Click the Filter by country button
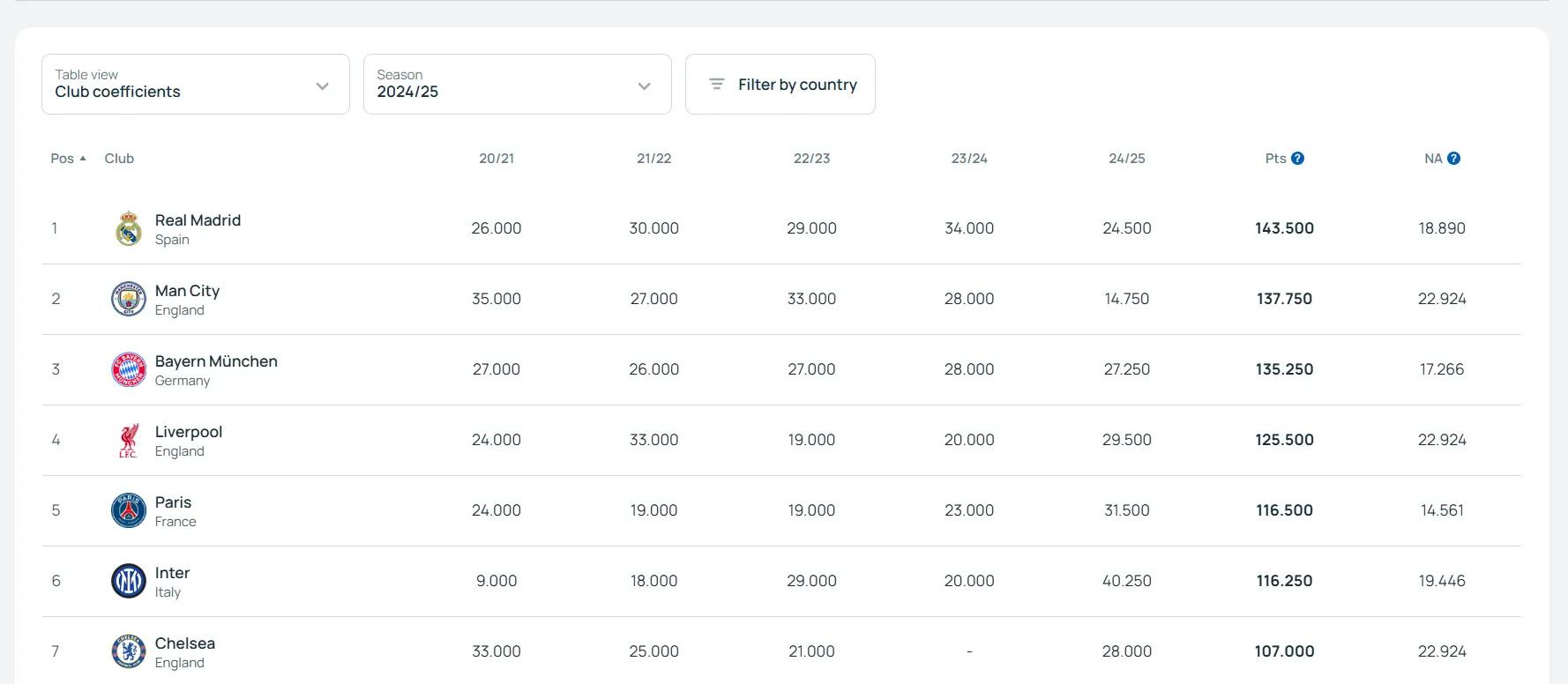The width and height of the screenshot is (1568, 684). [780, 84]
